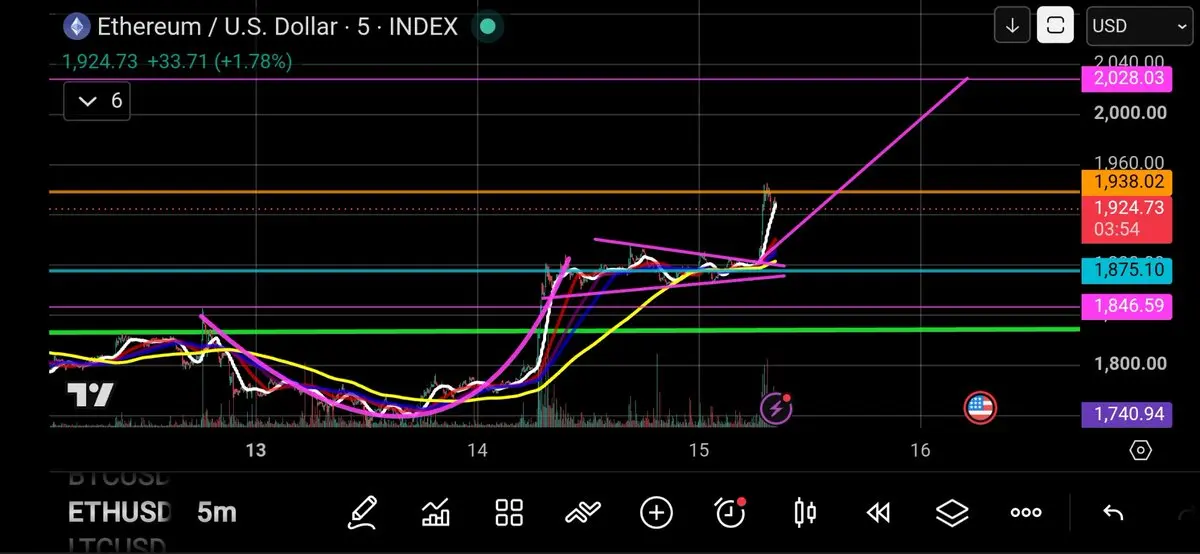1200x554 pixels.
Task: Tap the replay rewind icon
Action: 878,513
